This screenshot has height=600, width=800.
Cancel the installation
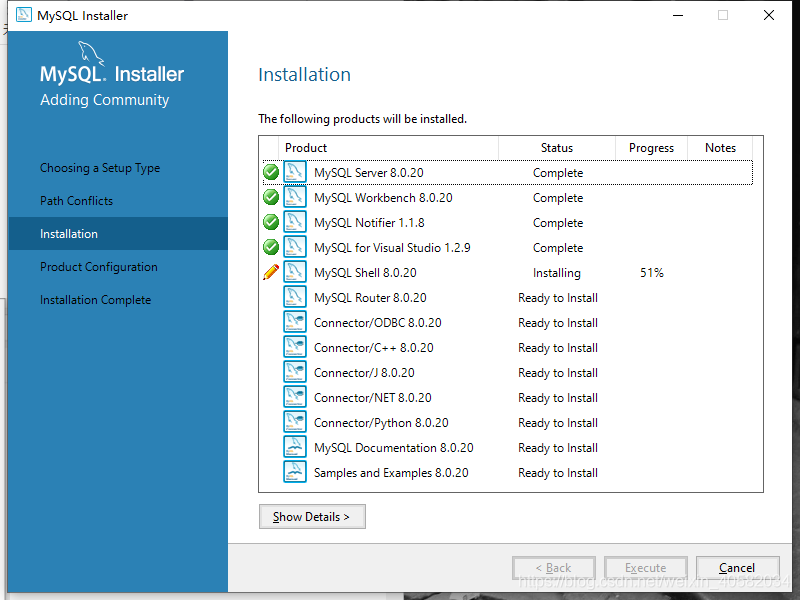pos(737,567)
